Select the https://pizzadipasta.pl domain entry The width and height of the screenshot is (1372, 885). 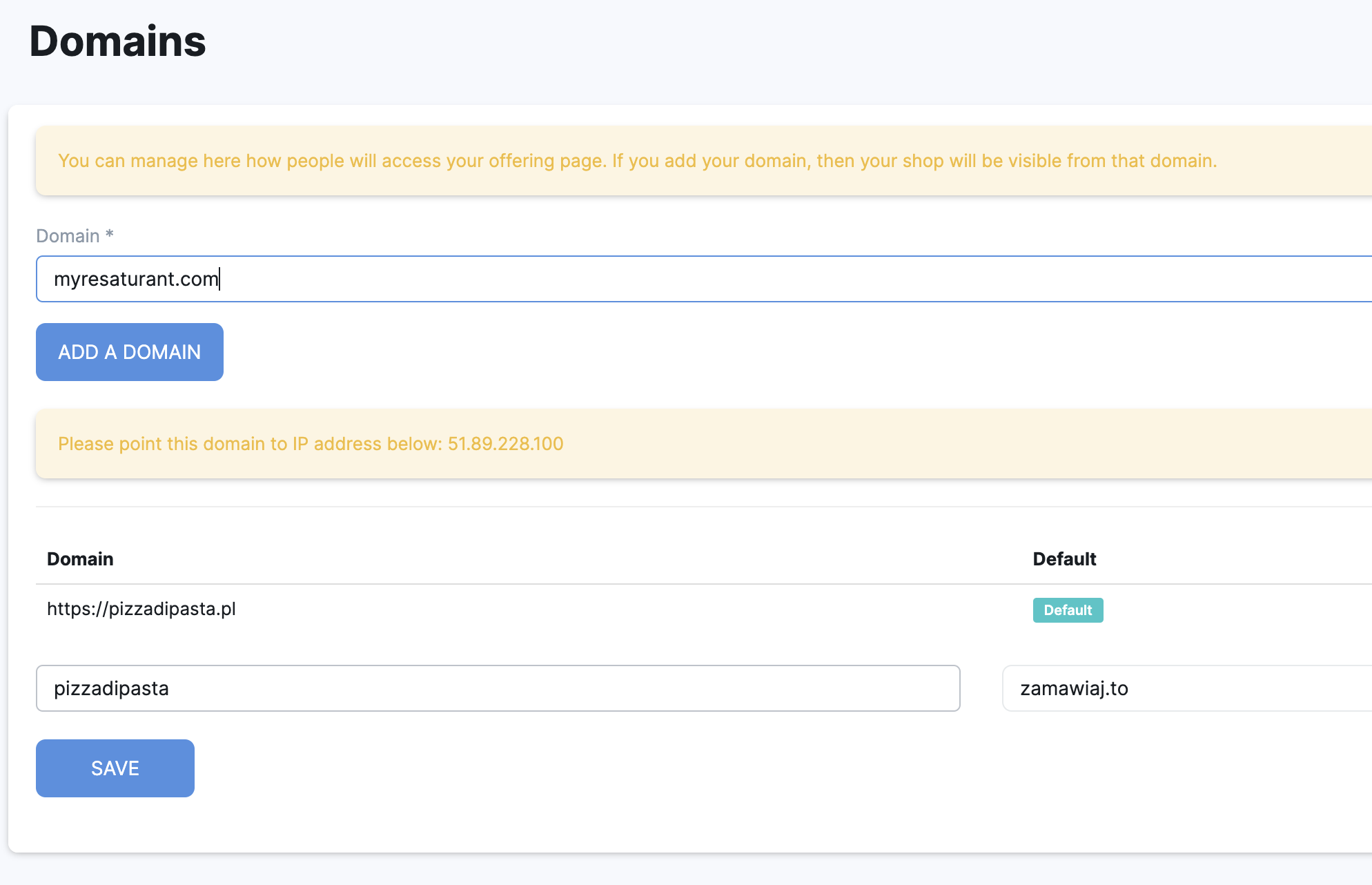[x=141, y=609]
